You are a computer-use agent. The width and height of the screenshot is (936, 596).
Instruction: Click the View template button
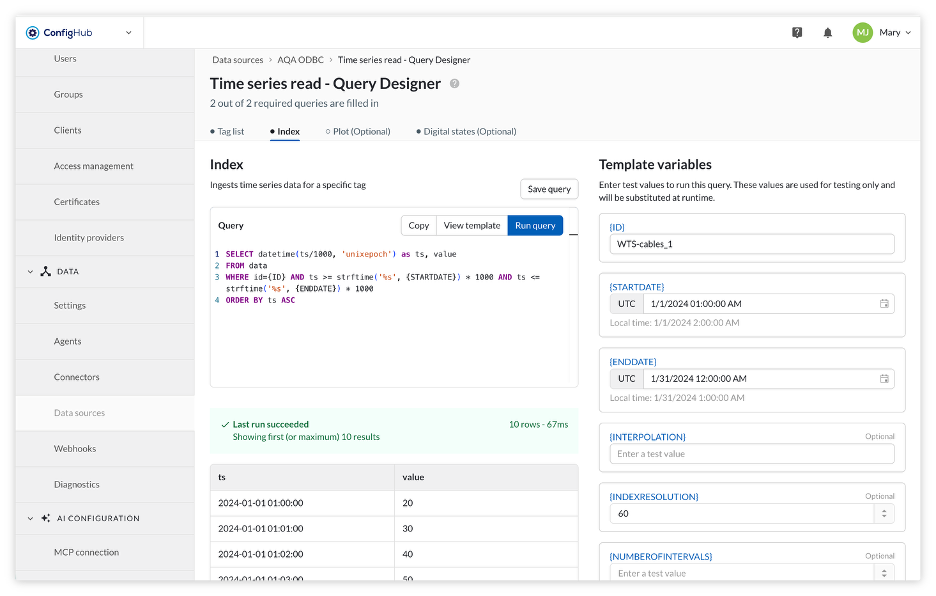pos(472,226)
